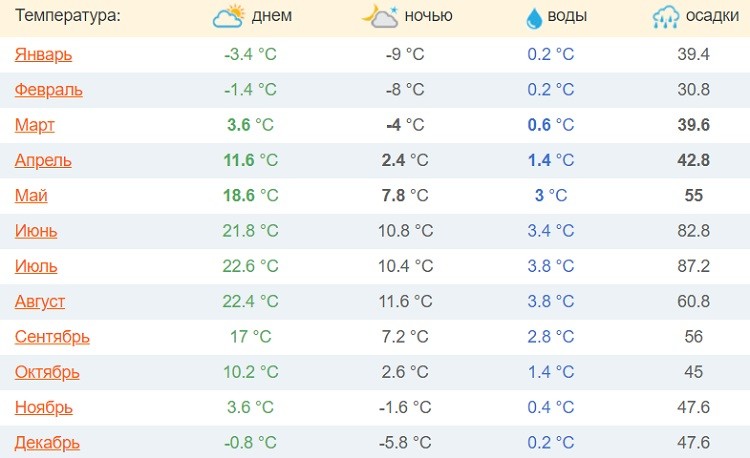750x458 pixels.
Task: Open the Февраль month link
Action: (x=48, y=90)
